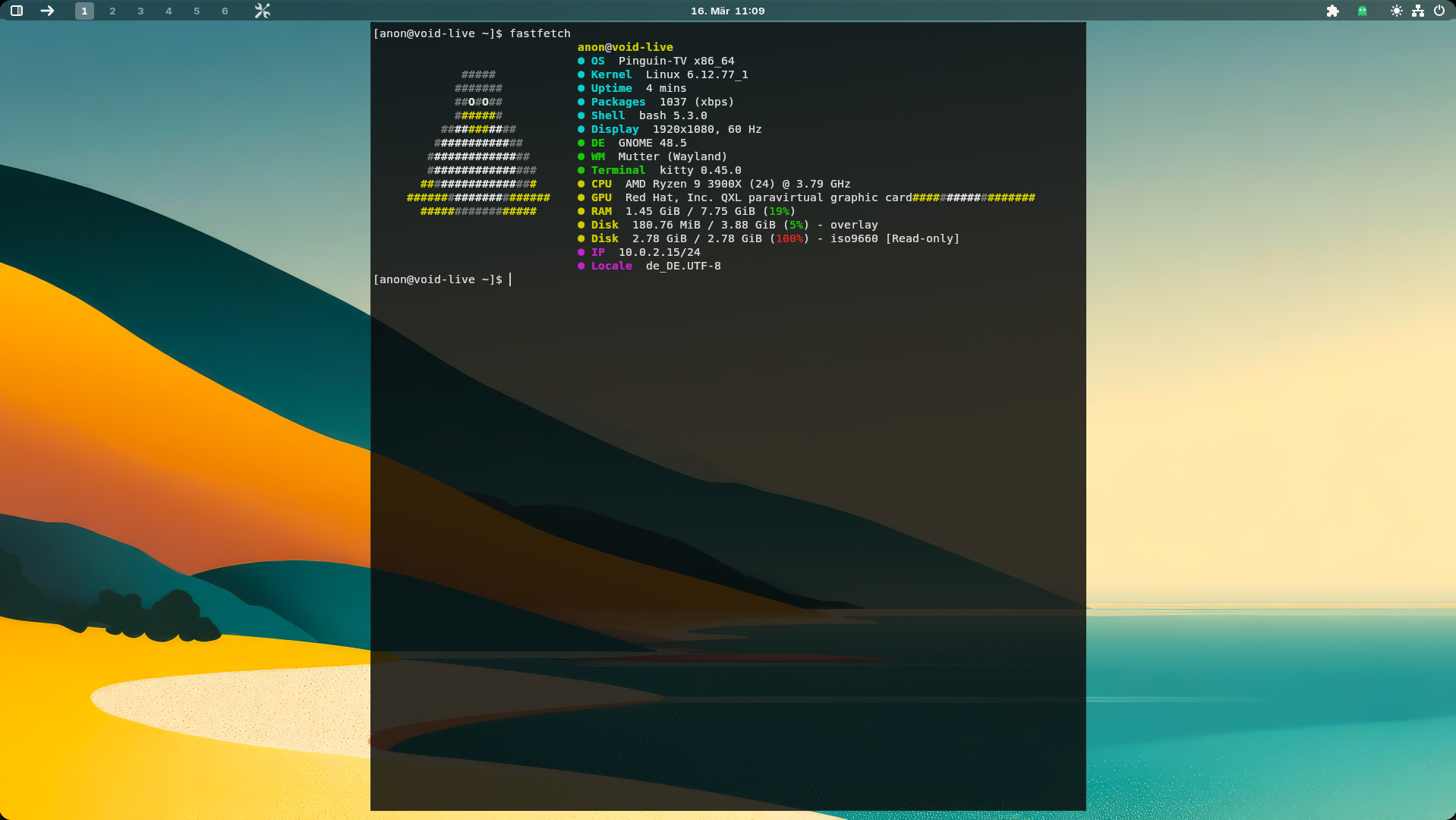Switch to workspace 1
Viewport: 1456px width, 820px height.
(x=84, y=11)
